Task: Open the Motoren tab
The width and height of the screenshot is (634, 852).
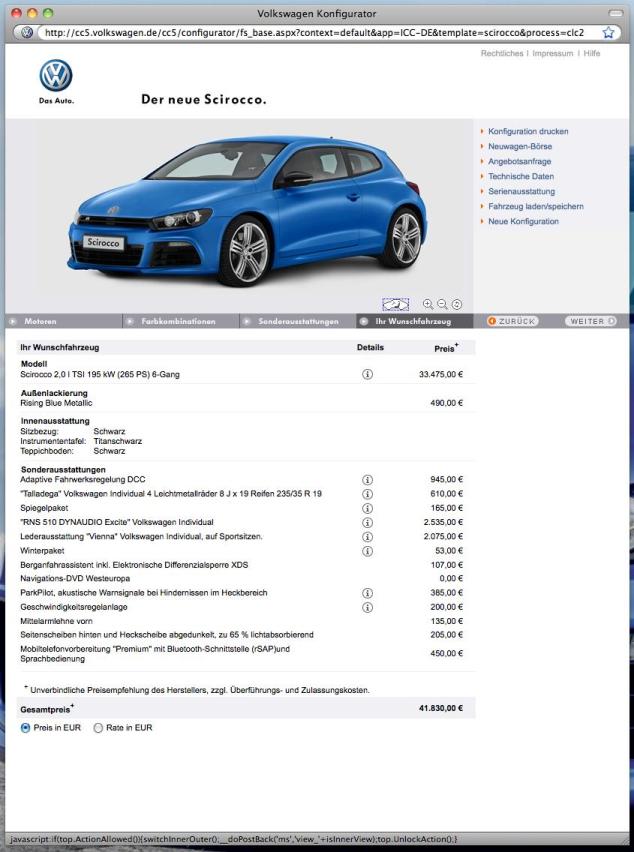Action: (64, 321)
